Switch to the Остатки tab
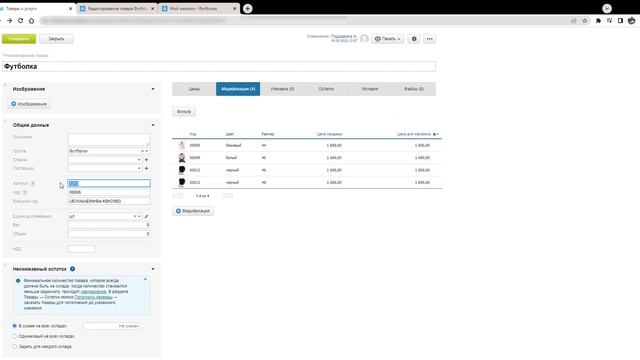640x360 pixels. [326, 89]
